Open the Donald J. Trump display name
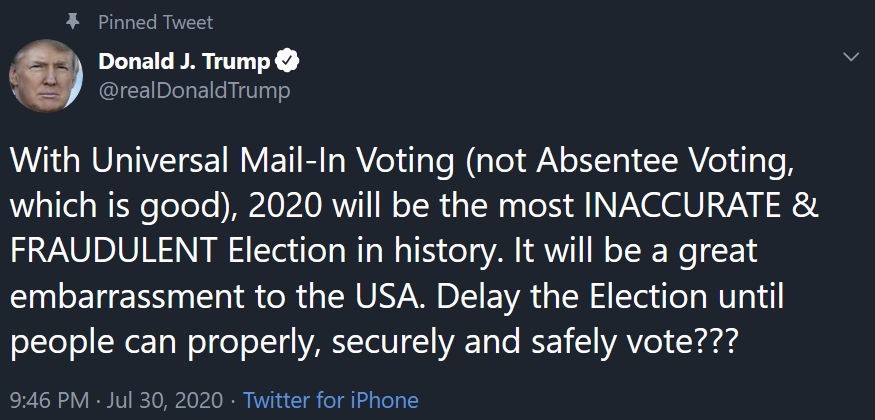The image size is (875, 420). 184,62
